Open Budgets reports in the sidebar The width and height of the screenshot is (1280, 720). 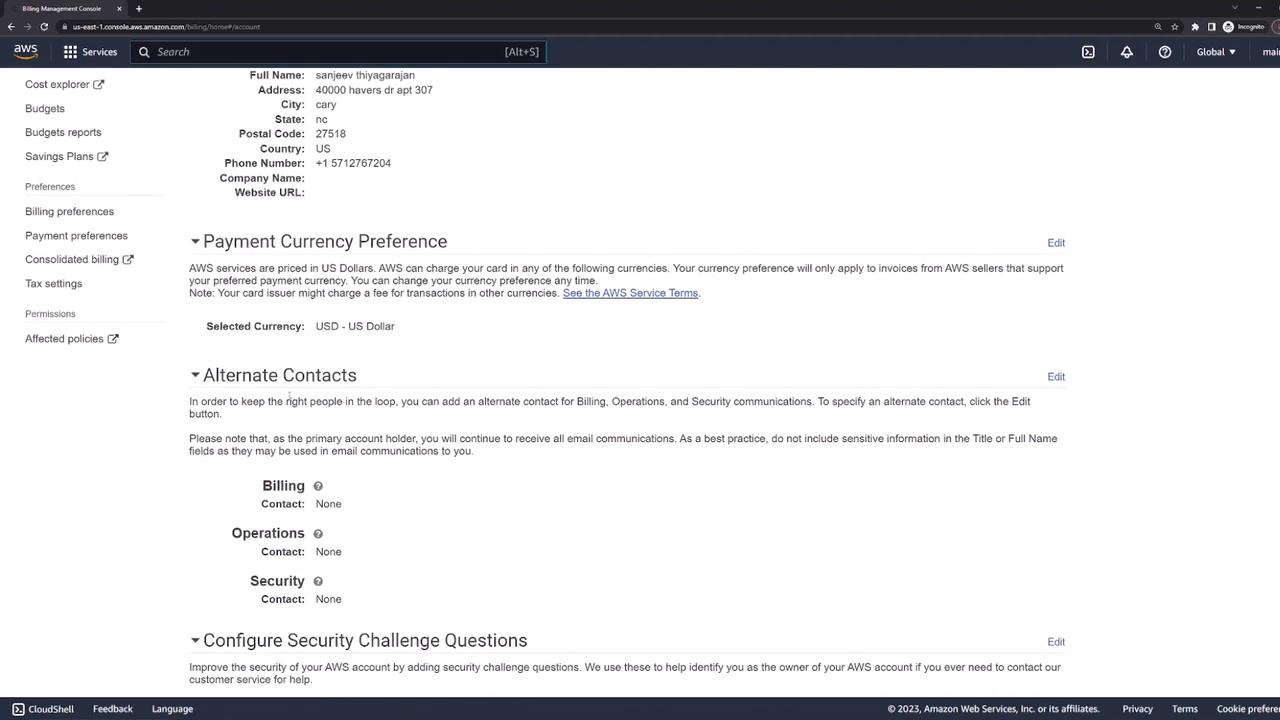[63, 133]
